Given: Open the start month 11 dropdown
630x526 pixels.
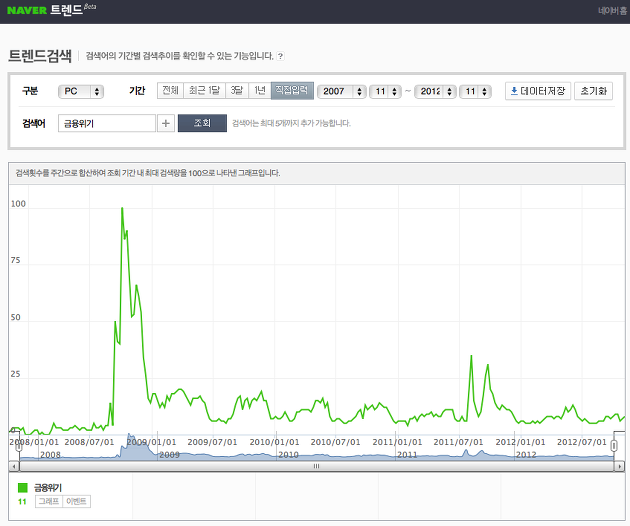Looking at the screenshot, I should click(x=385, y=92).
